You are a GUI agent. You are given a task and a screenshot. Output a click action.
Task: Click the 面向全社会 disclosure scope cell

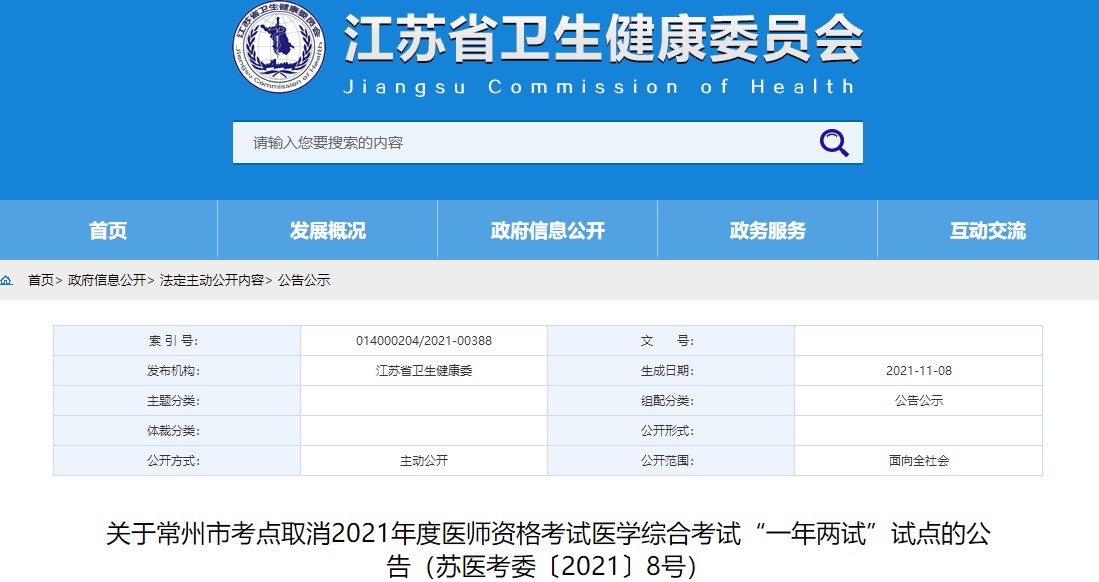pos(918,461)
